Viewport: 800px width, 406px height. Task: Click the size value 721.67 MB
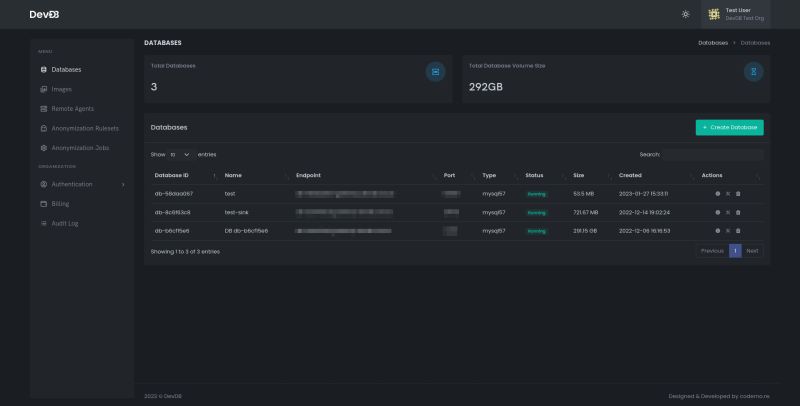[x=586, y=212]
